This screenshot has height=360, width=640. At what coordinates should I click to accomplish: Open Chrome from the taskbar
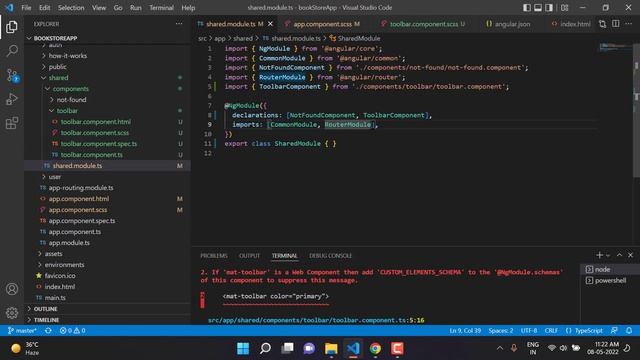(375, 348)
